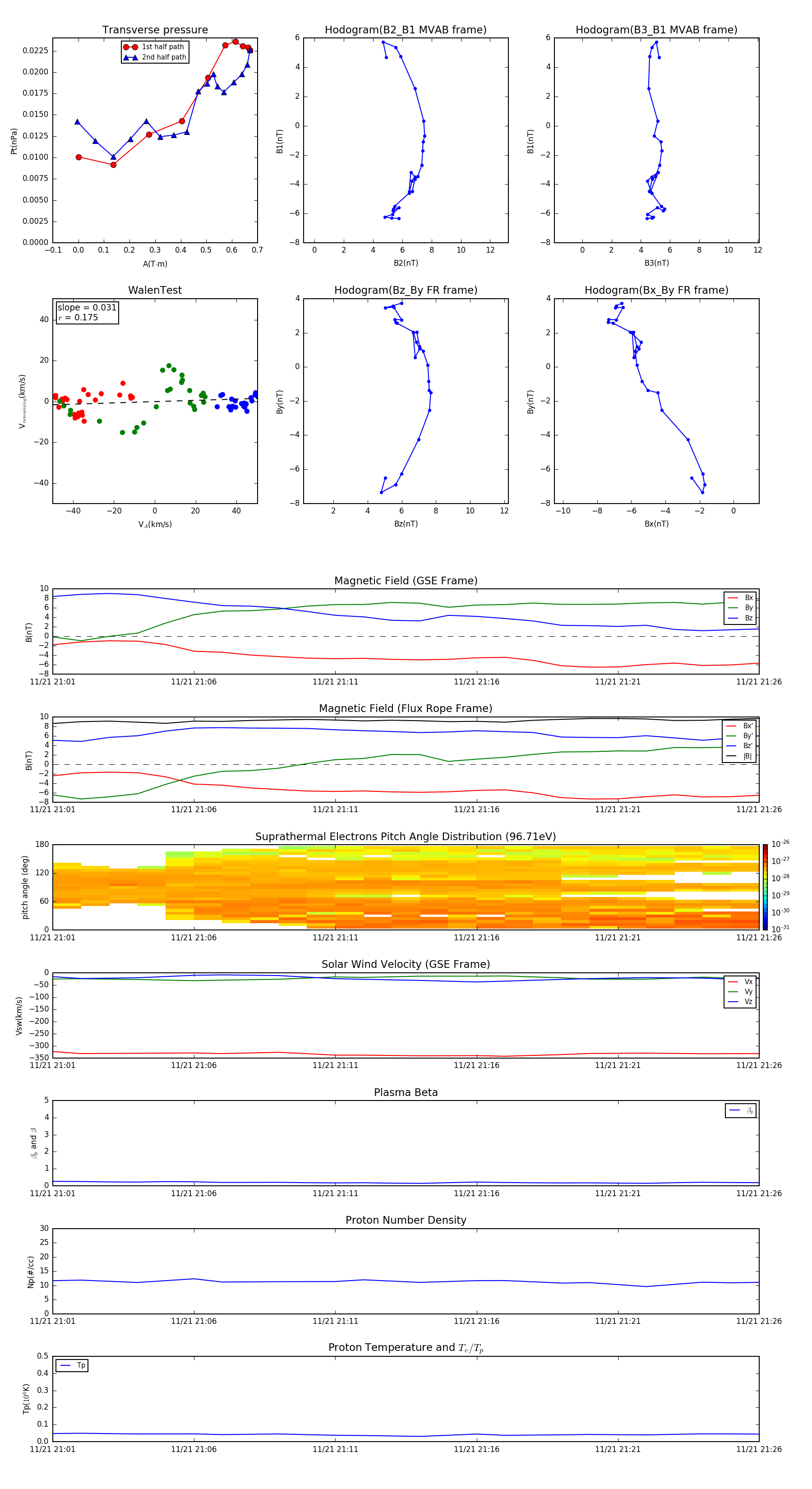
Task: Click the "Solar Wind Velocity (GSE Frame)" title
Action: click(x=406, y=965)
